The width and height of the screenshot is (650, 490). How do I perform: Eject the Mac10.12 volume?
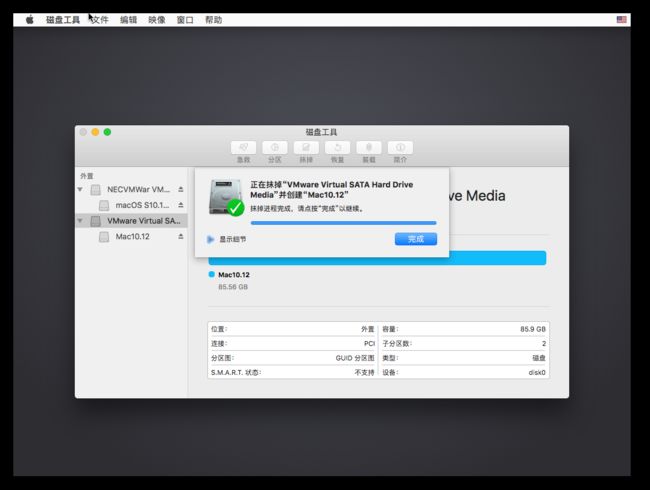pyautogui.click(x=181, y=236)
